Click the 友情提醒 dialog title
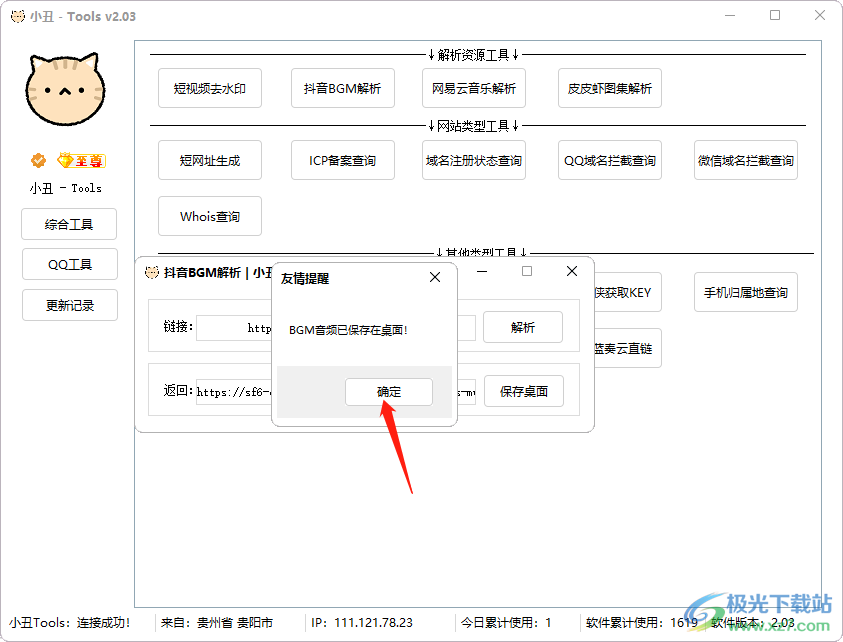 click(x=305, y=279)
